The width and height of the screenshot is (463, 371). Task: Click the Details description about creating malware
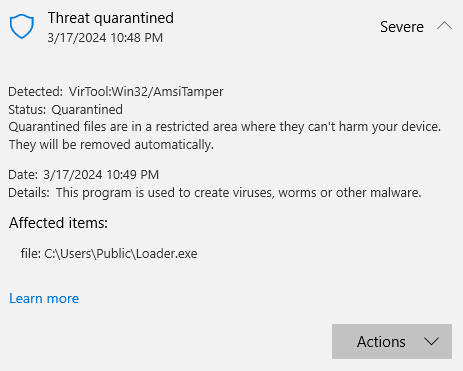click(238, 192)
